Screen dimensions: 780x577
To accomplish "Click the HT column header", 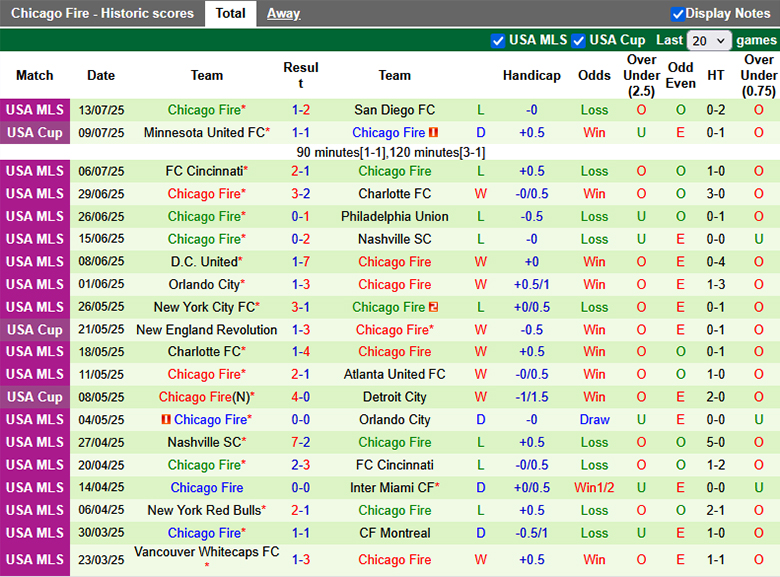I will coord(715,75).
